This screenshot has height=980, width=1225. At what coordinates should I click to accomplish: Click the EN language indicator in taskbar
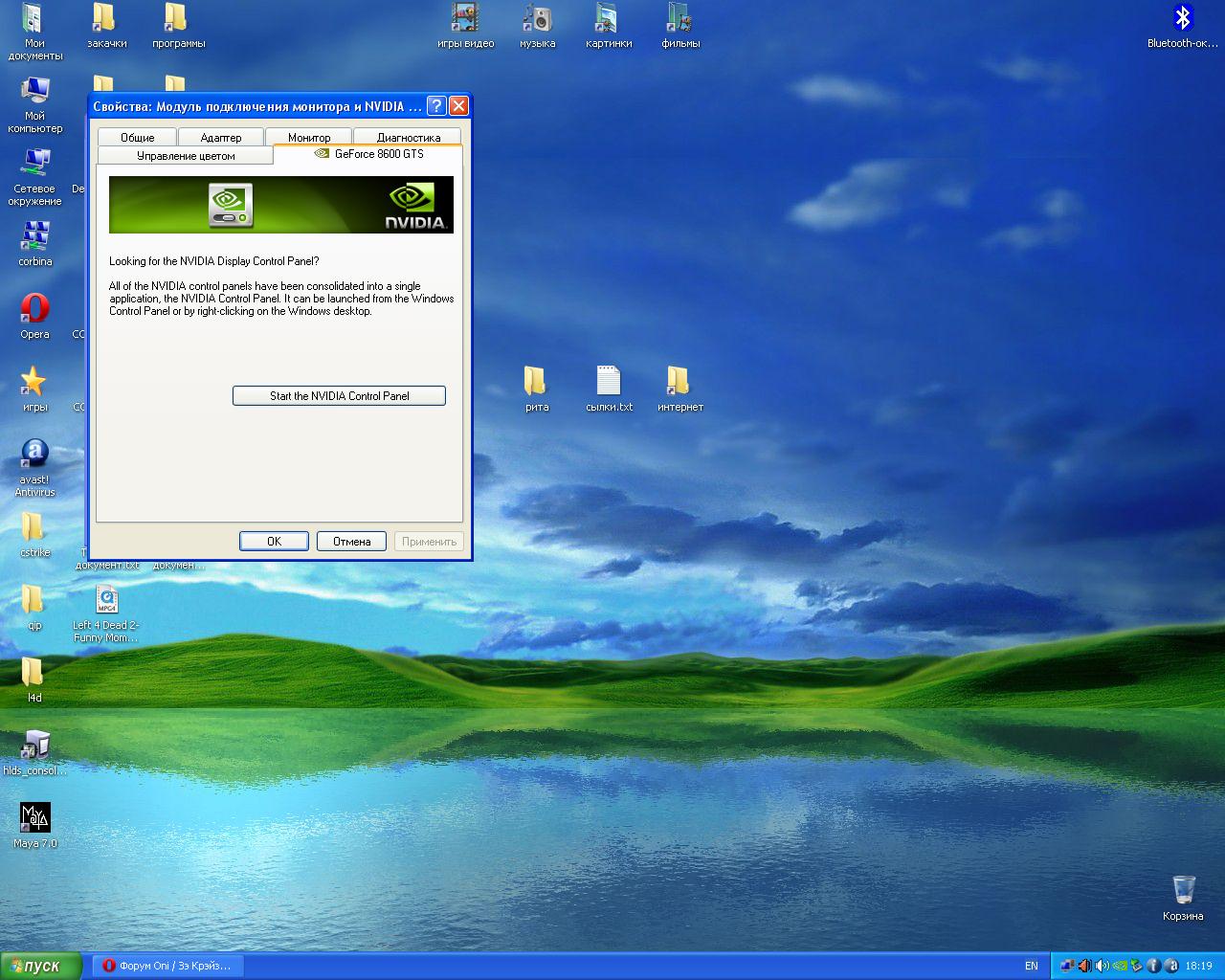pyautogui.click(x=1031, y=966)
